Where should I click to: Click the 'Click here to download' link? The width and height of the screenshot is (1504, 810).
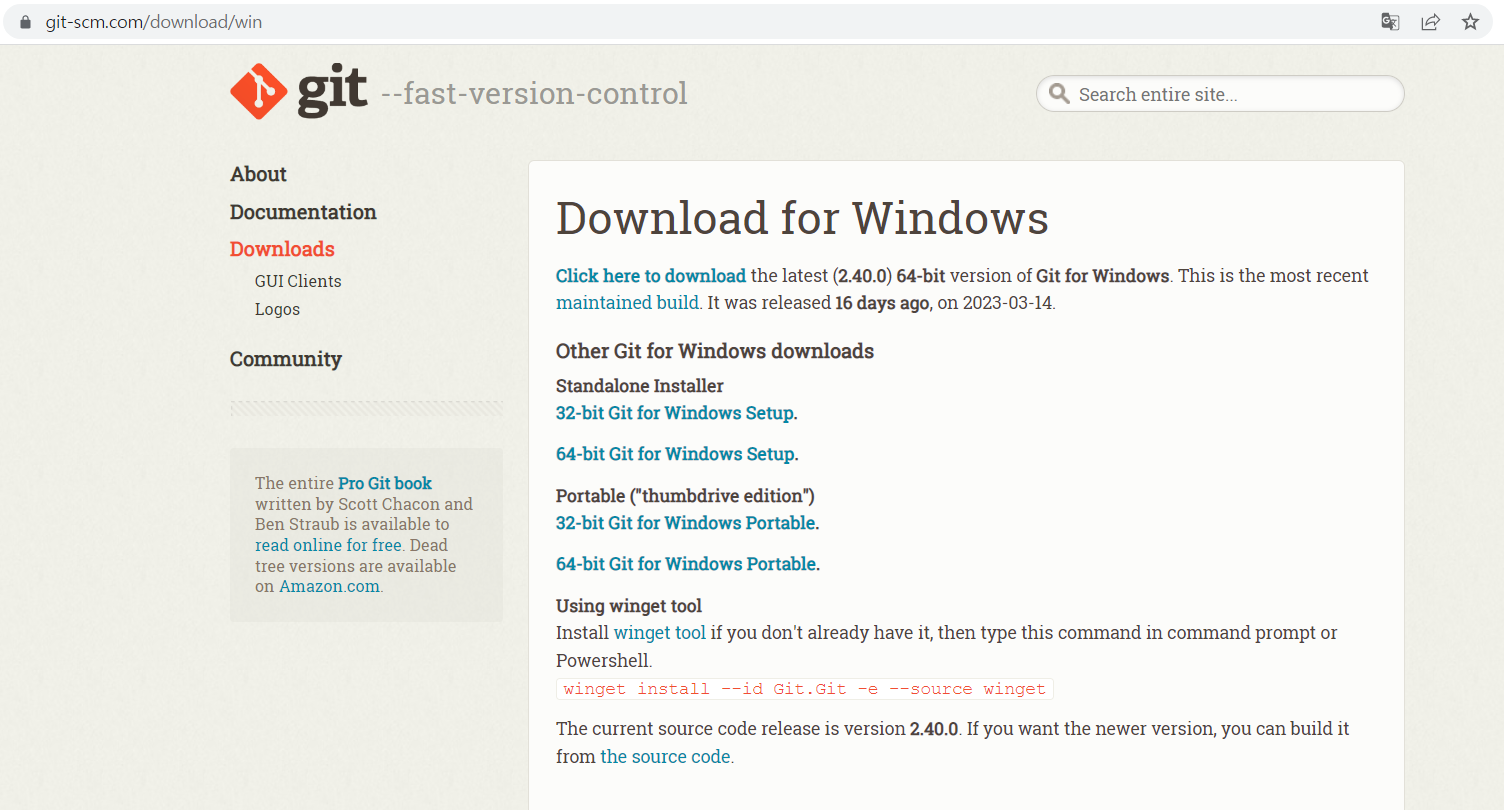pos(651,276)
